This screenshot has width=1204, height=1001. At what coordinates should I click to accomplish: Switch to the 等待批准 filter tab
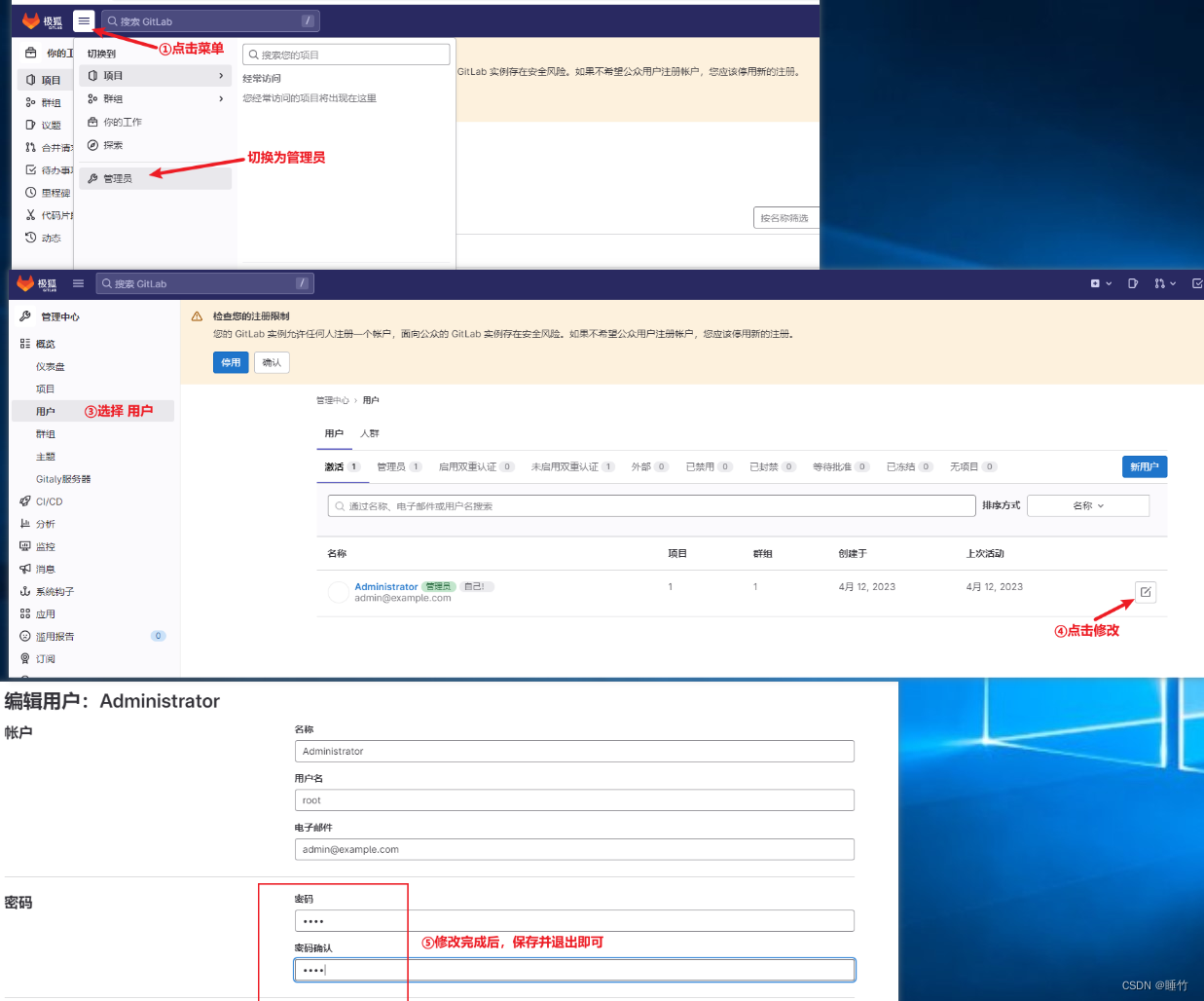(841, 466)
